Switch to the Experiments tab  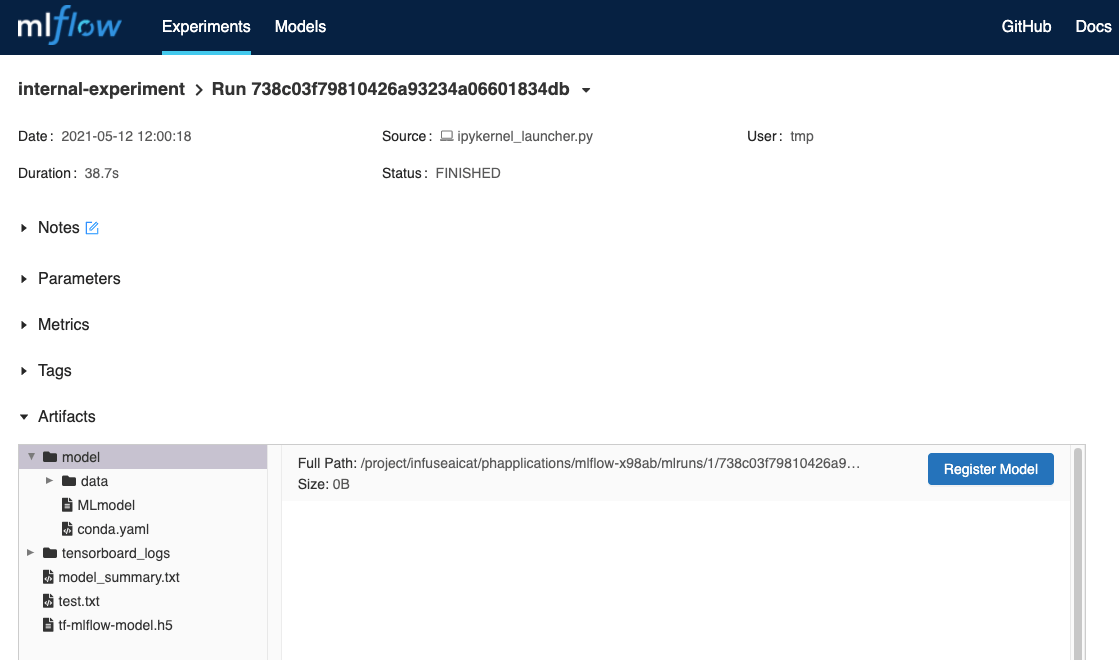206,26
